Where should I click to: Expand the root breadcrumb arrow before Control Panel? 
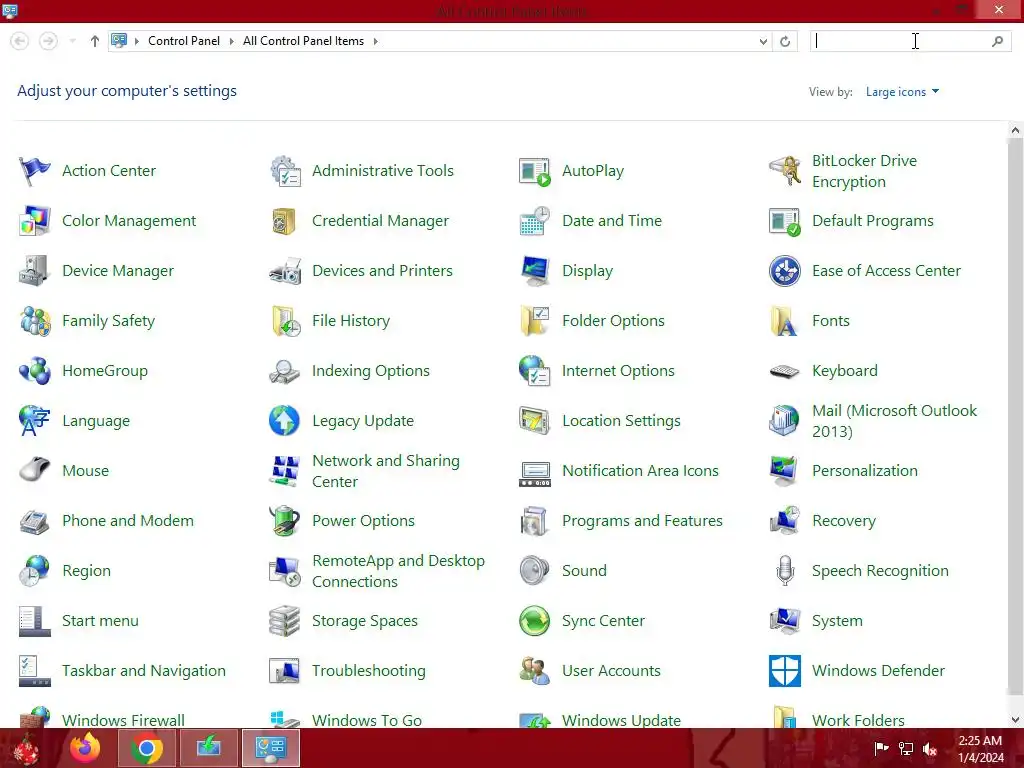136,41
